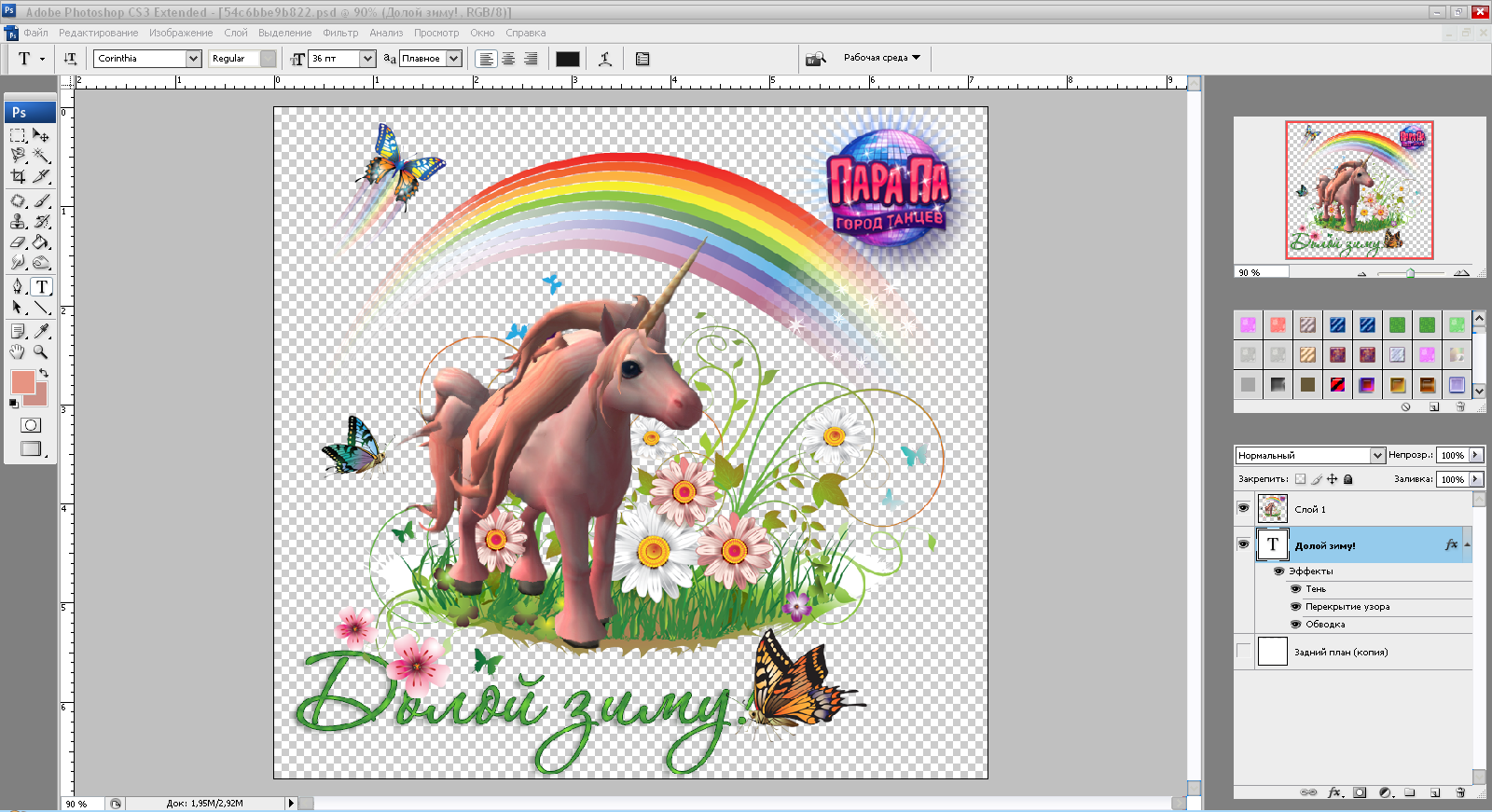Toggle the Перекрытие узора effect visibility
The width and height of the screenshot is (1492, 812).
pos(1295,606)
